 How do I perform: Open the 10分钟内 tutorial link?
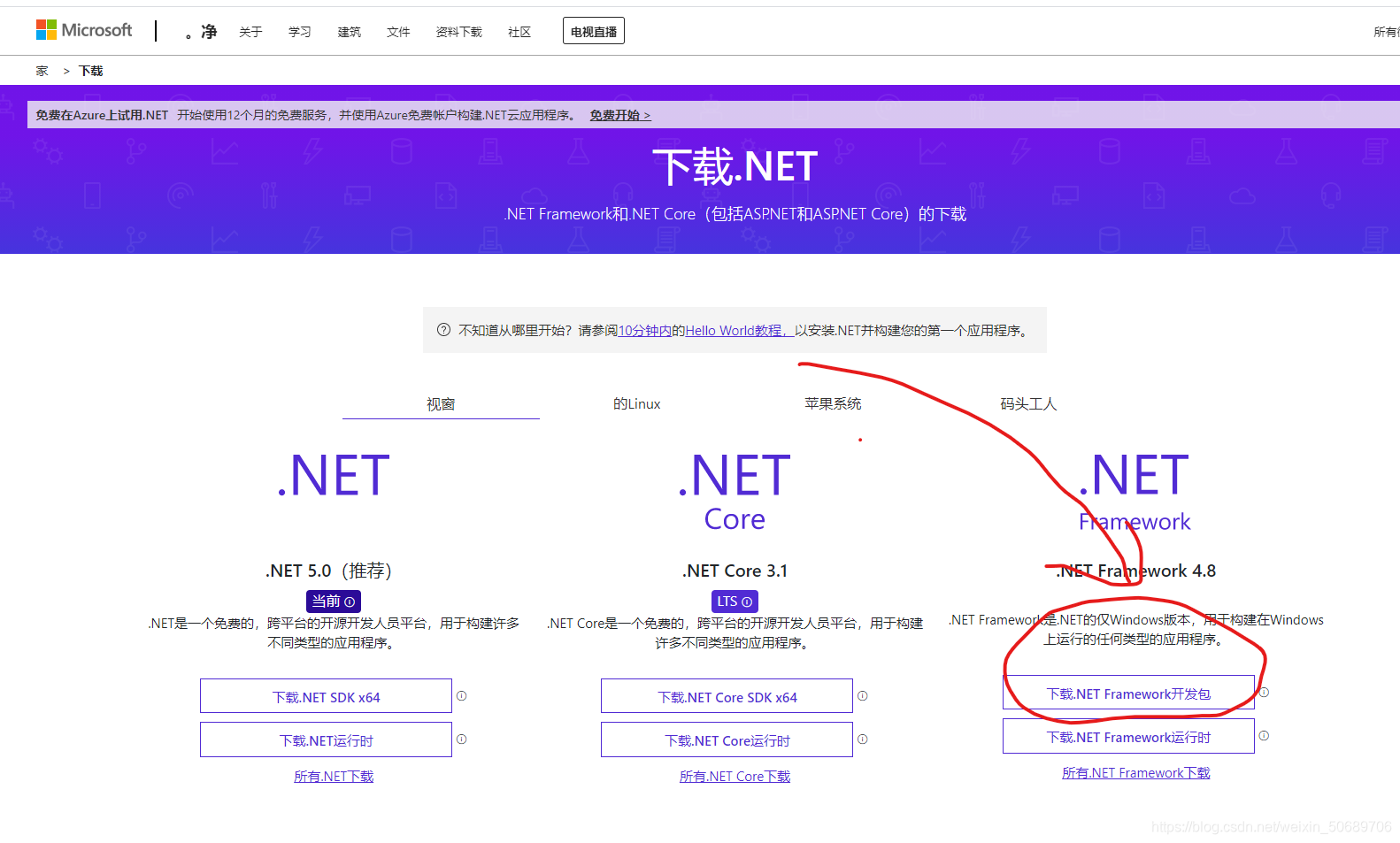pyautogui.click(x=644, y=330)
